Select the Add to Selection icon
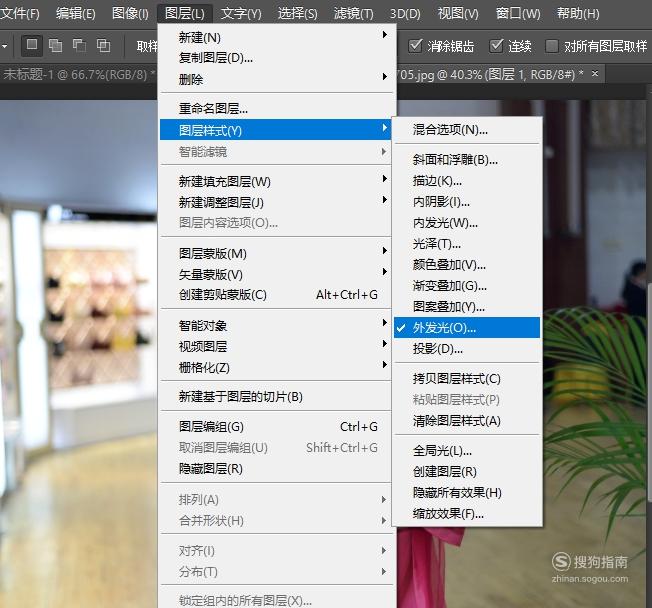 coord(55,45)
